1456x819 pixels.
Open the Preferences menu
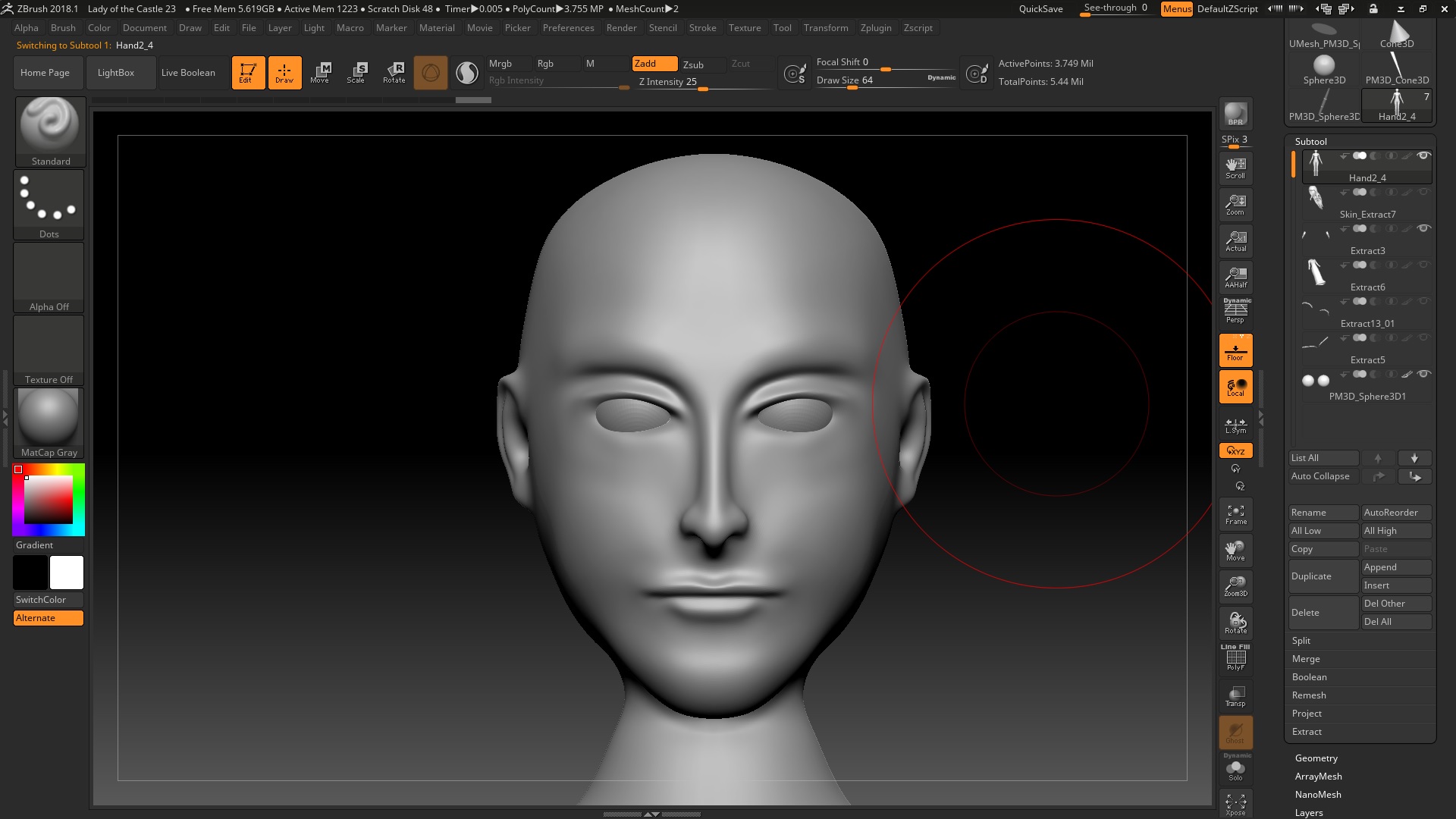[568, 28]
